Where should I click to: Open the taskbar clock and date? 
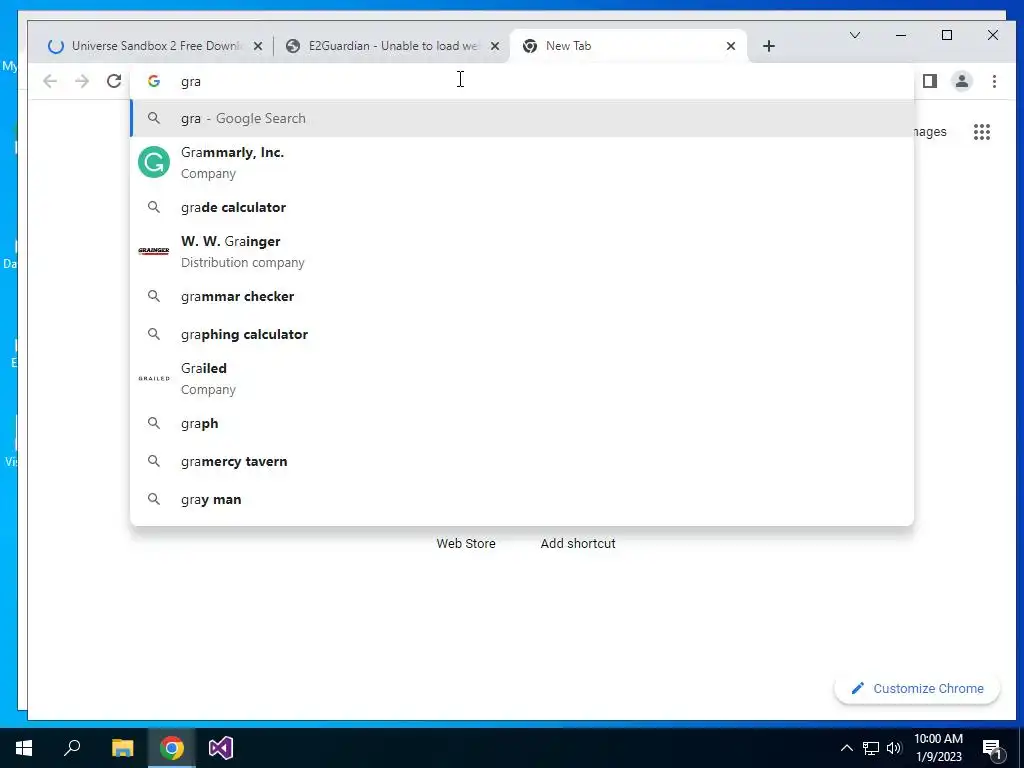coord(938,748)
